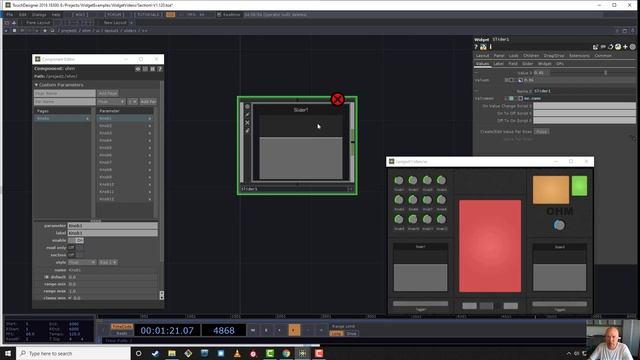Switch to the Label parameter page

(x=498, y=64)
